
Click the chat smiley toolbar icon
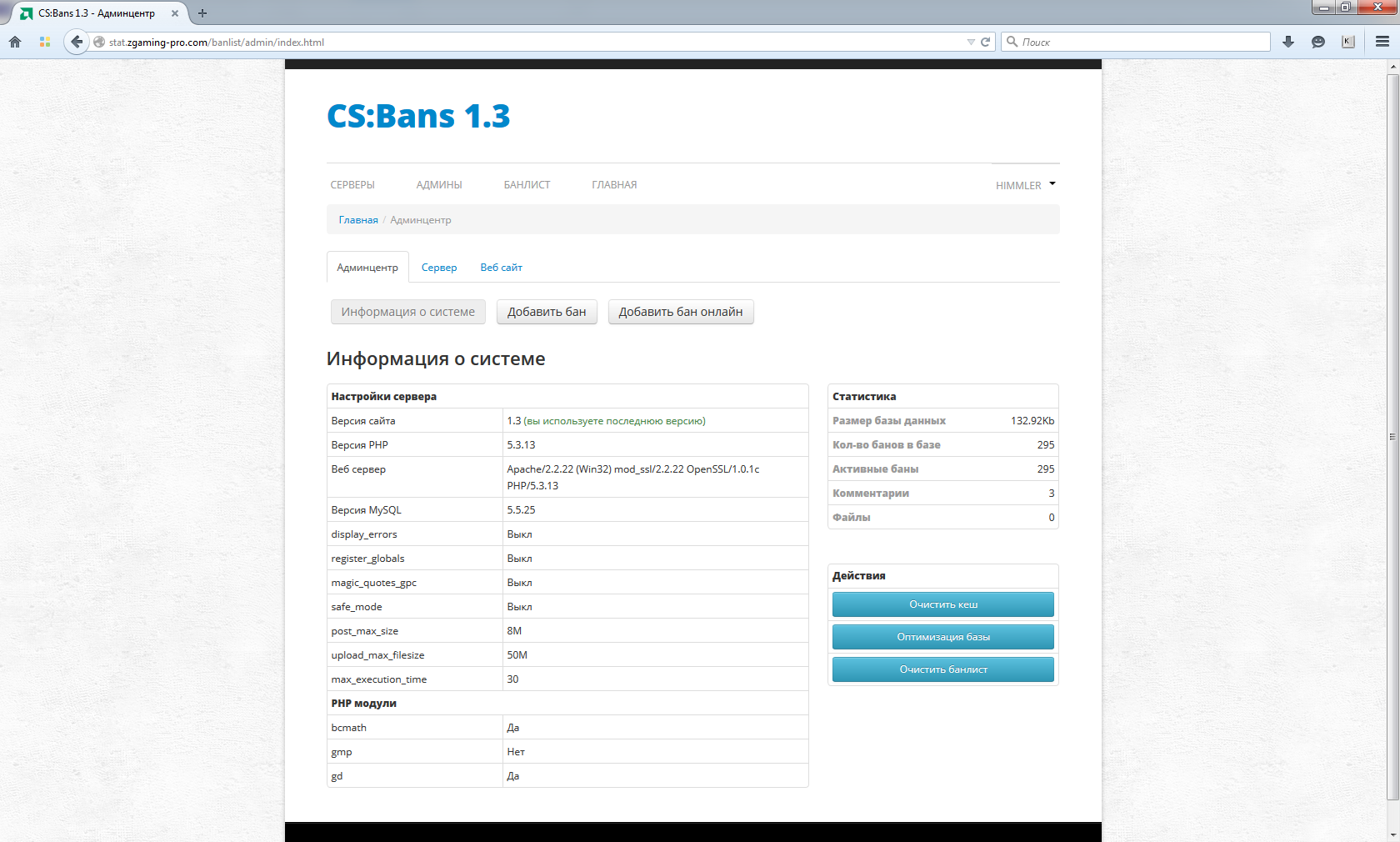1318,42
